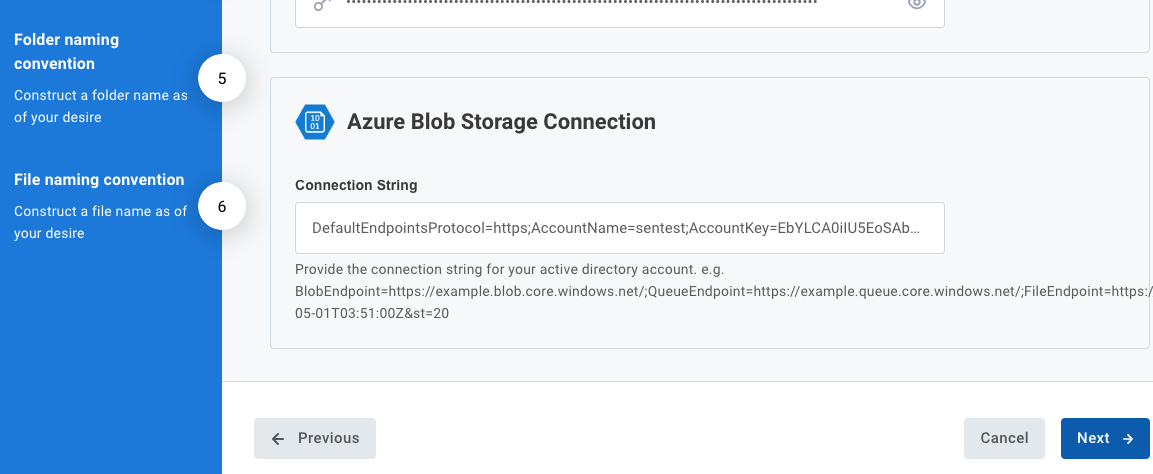
Task: Click the key icon in the masked field
Action: point(320,4)
